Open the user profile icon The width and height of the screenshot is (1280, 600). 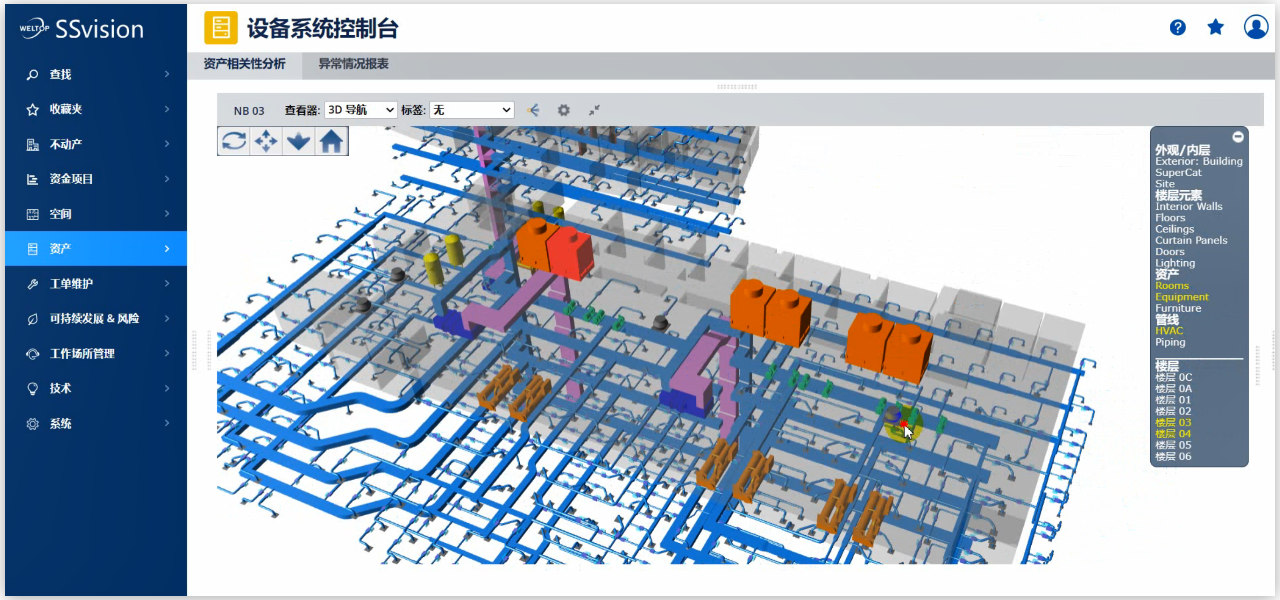[x=1256, y=27]
